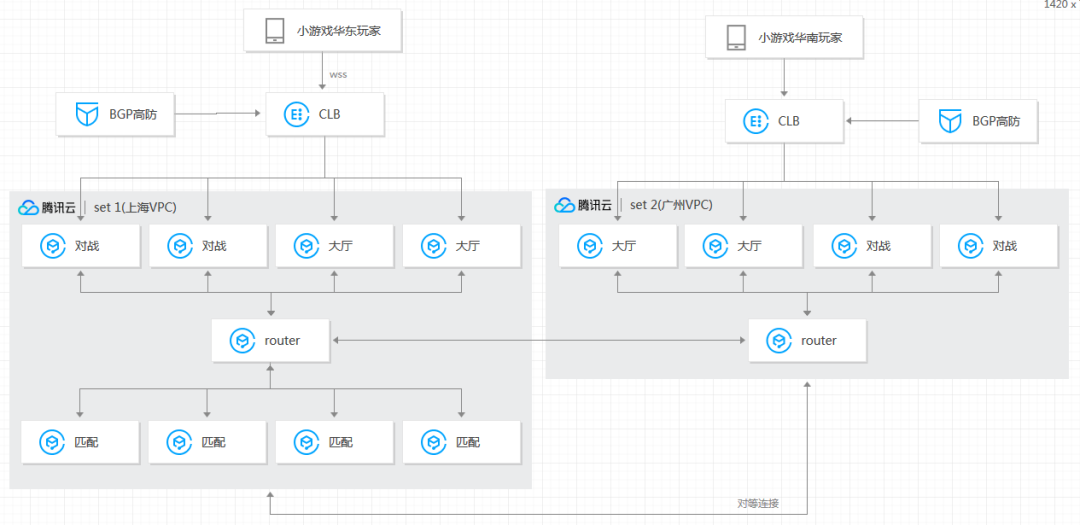Click the 对等连接 connector label

coord(757,504)
